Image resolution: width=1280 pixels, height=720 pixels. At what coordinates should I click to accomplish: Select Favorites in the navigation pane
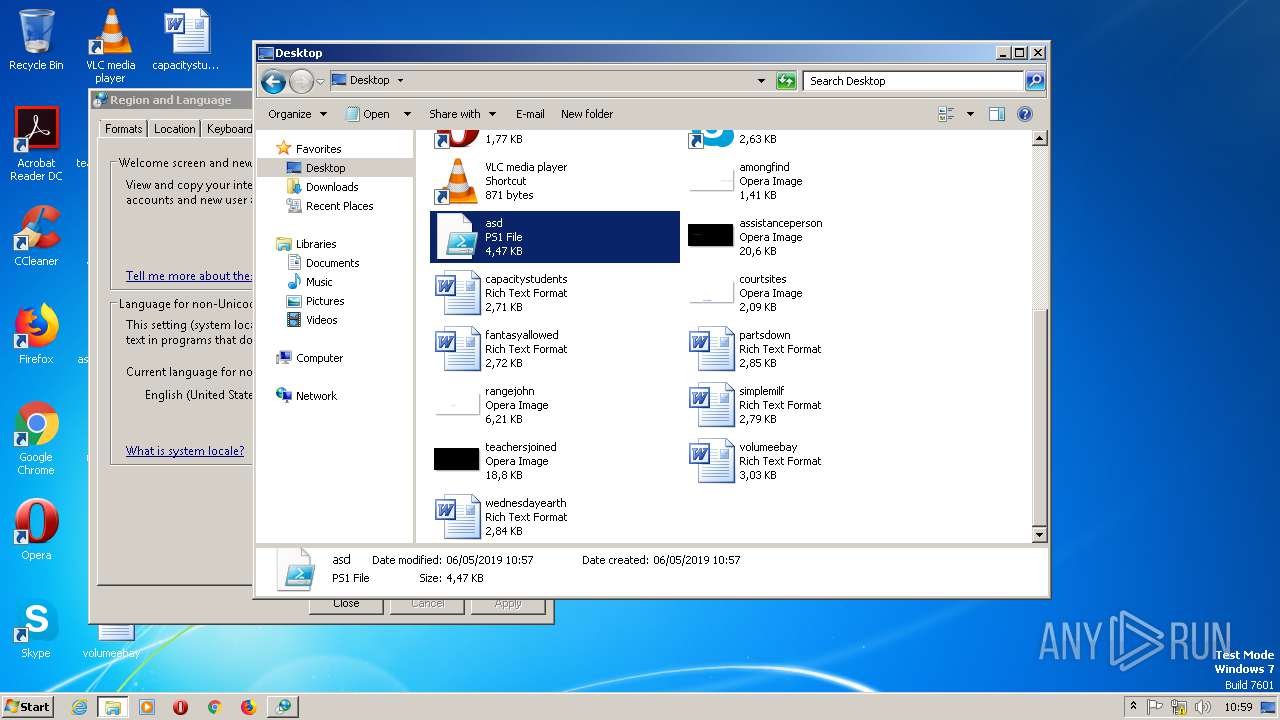click(x=318, y=149)
